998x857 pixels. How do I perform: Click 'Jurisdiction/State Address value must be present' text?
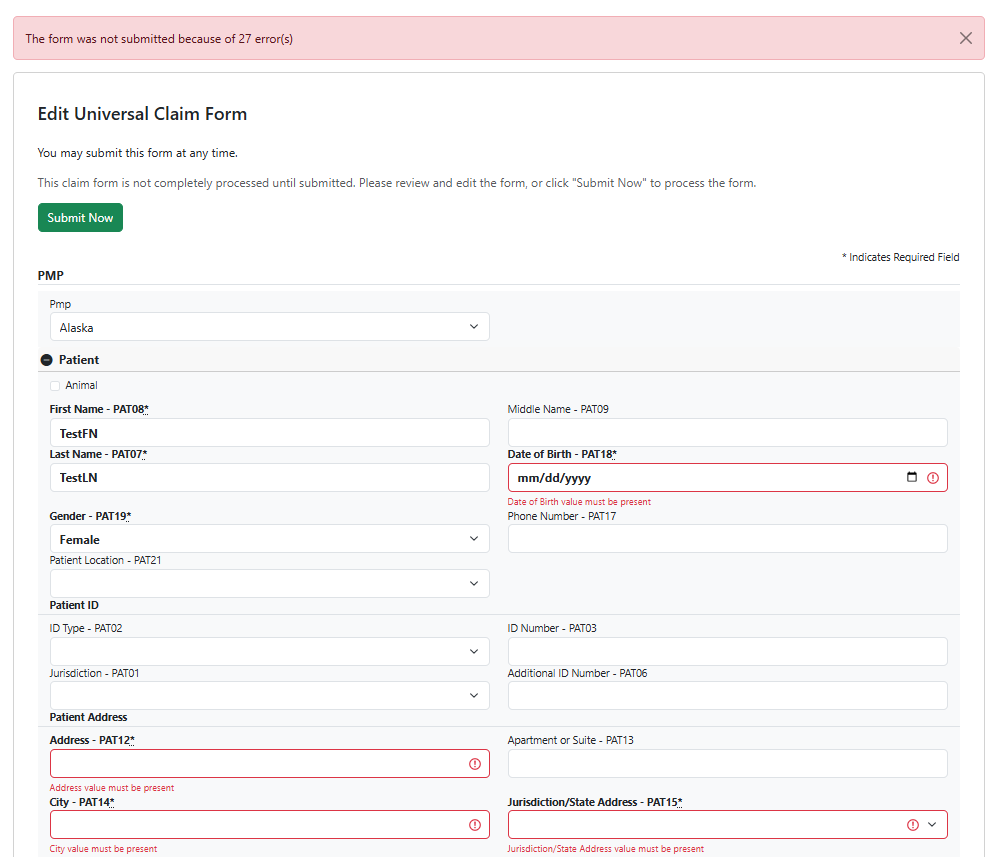(x=605, y=849)
